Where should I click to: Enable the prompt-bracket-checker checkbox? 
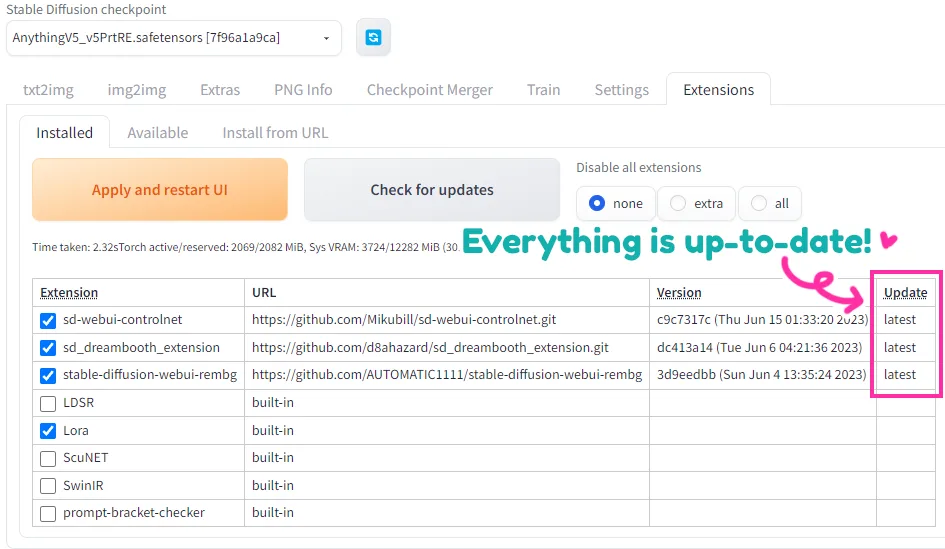click(x=48, y=513)
